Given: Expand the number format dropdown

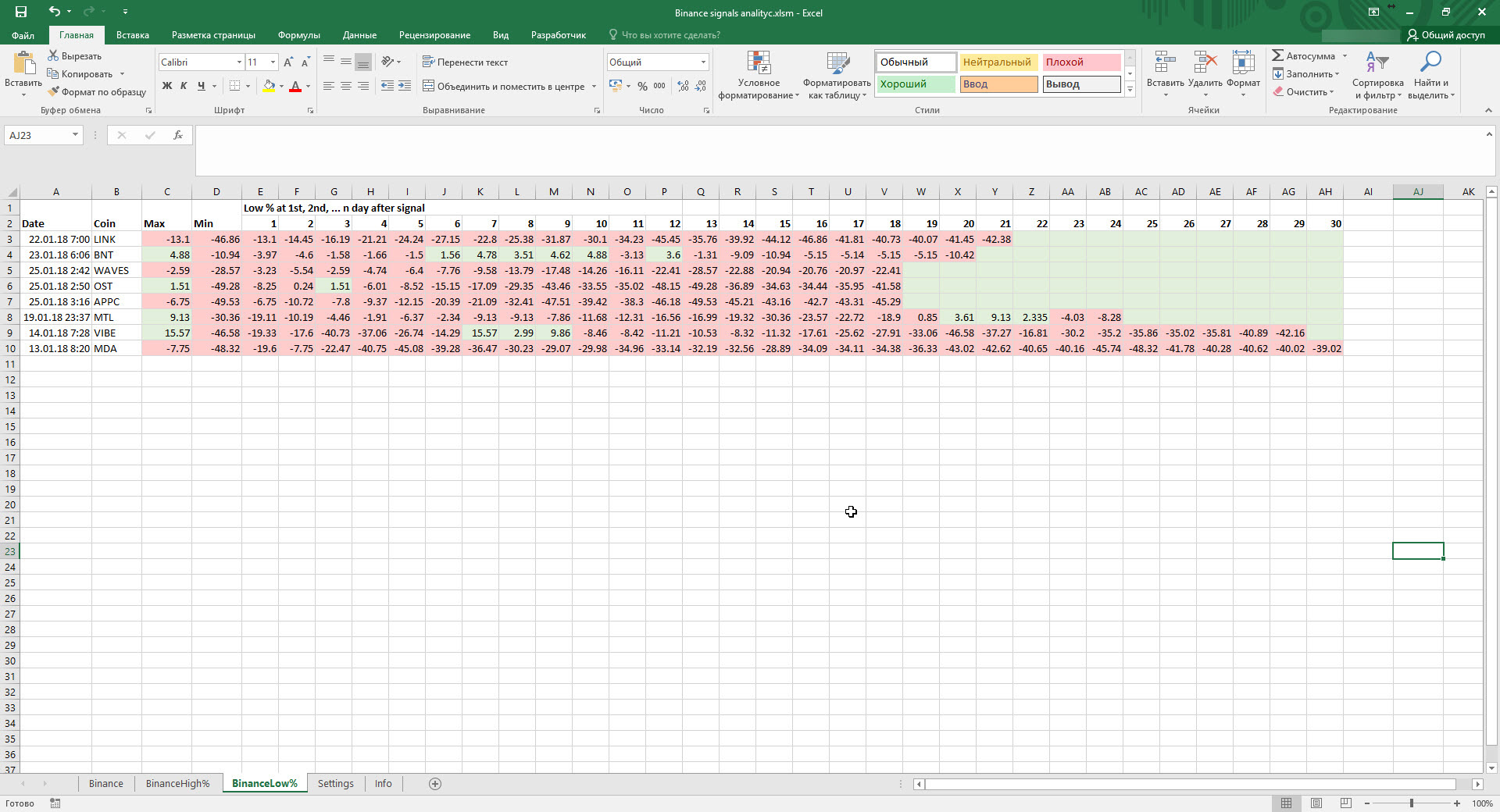Looking at the screenshot, I should [703, 62].
